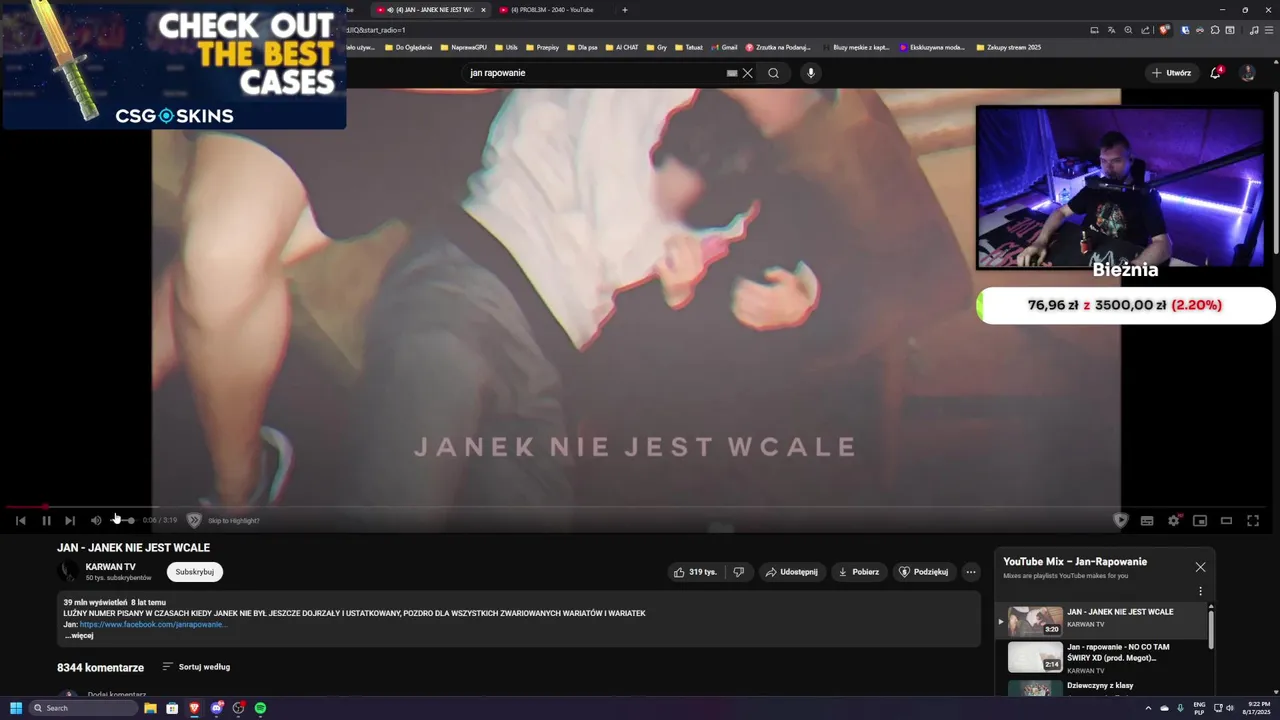Open the YouTube notifications bell
The width and height of the screenshot is (1280, 720).
click(x=1216, y=73)
